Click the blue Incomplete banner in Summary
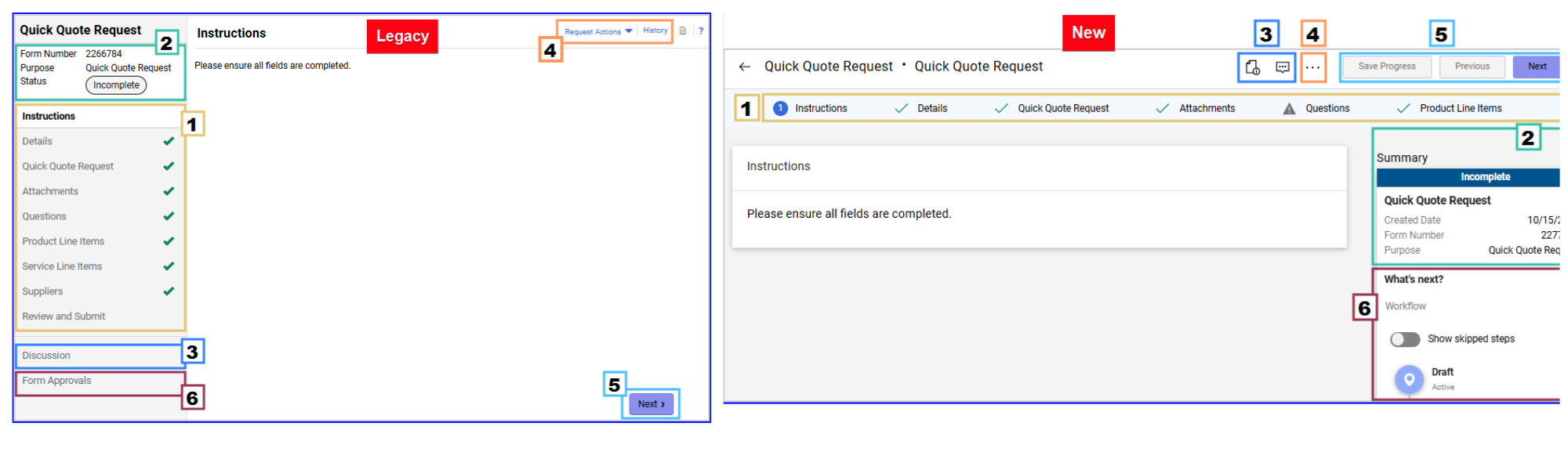This screenshot has width=1568, height=470. coord(1468,177)
